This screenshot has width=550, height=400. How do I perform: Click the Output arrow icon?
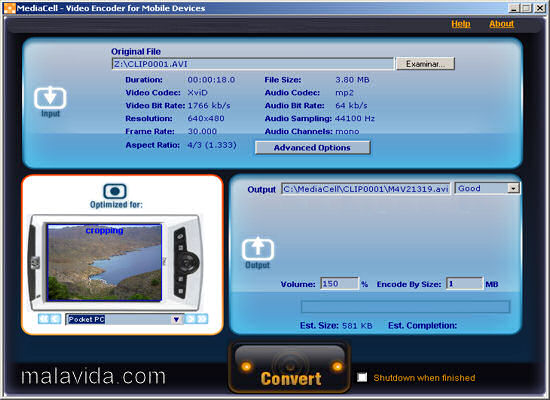click(258, 248)
